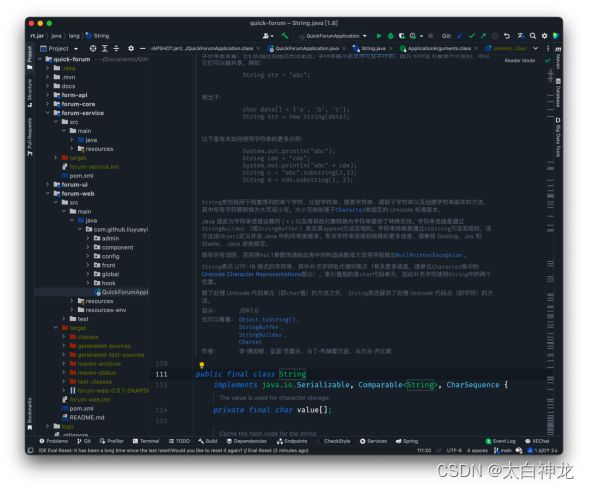589x489 pixels.
Task: Start debugging with the bug icon
Action: tap(390, 36)
